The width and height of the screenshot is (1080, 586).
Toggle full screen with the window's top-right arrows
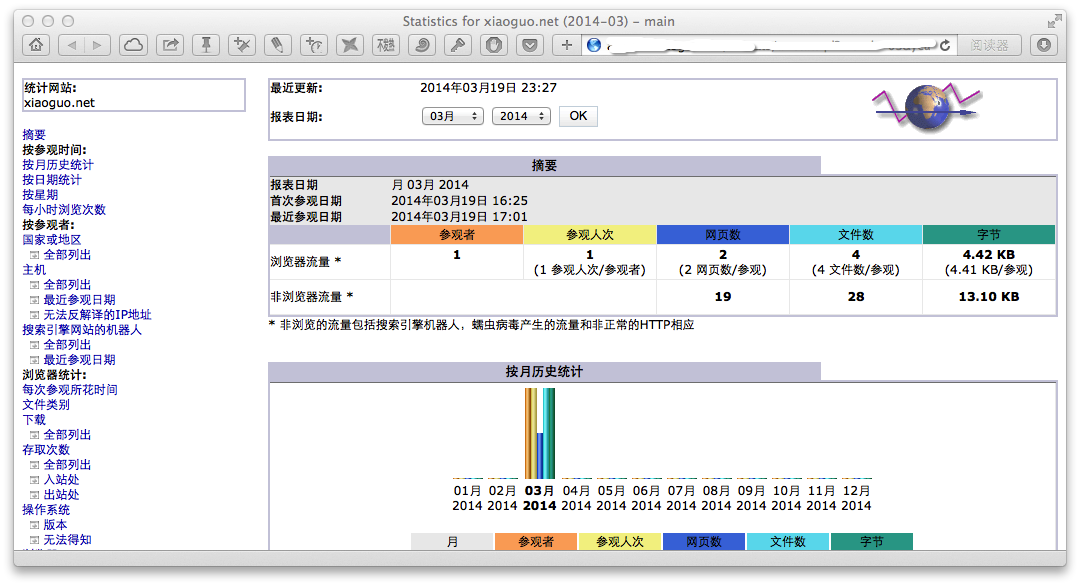click(1054, 21)
